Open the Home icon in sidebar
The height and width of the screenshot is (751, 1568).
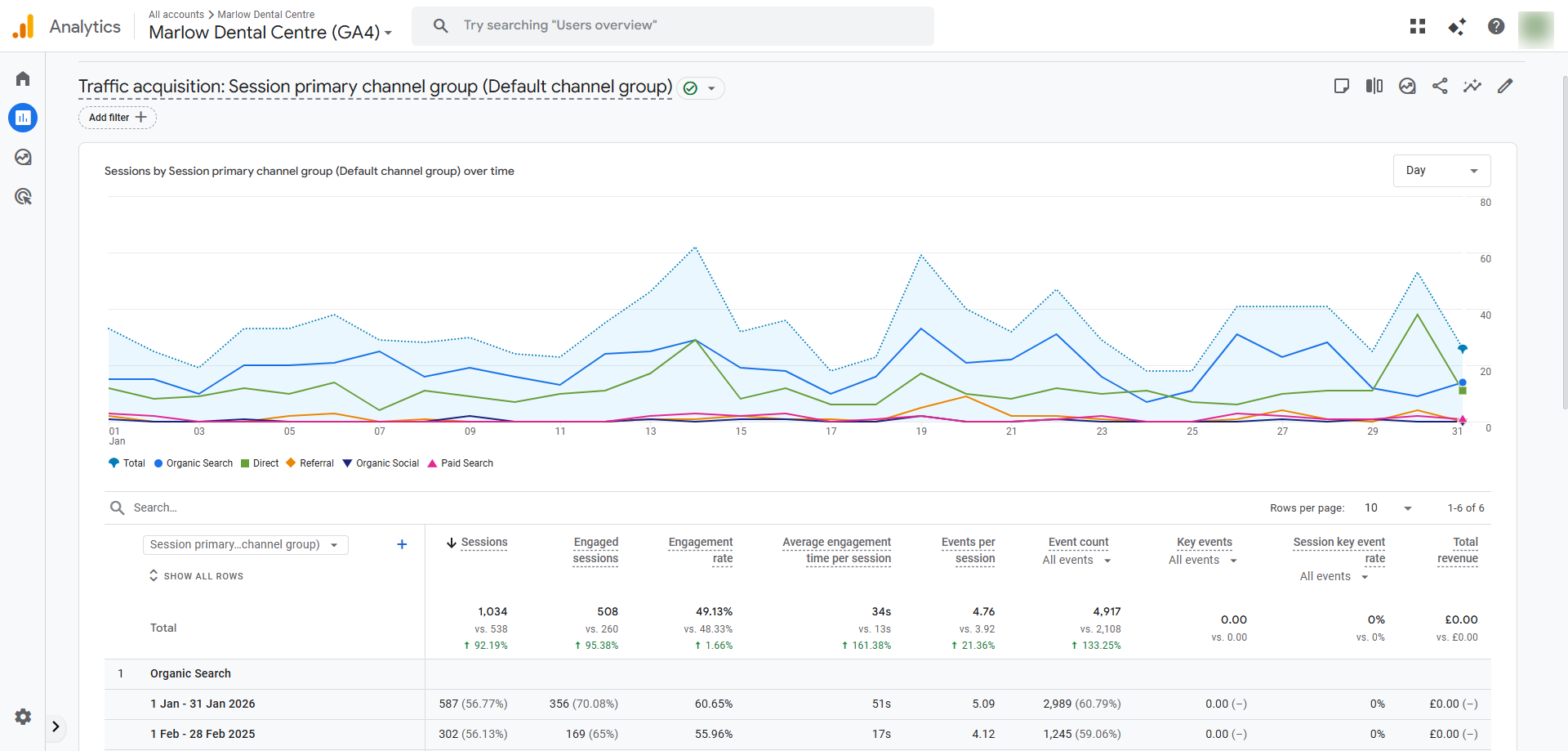coord(23,78)
